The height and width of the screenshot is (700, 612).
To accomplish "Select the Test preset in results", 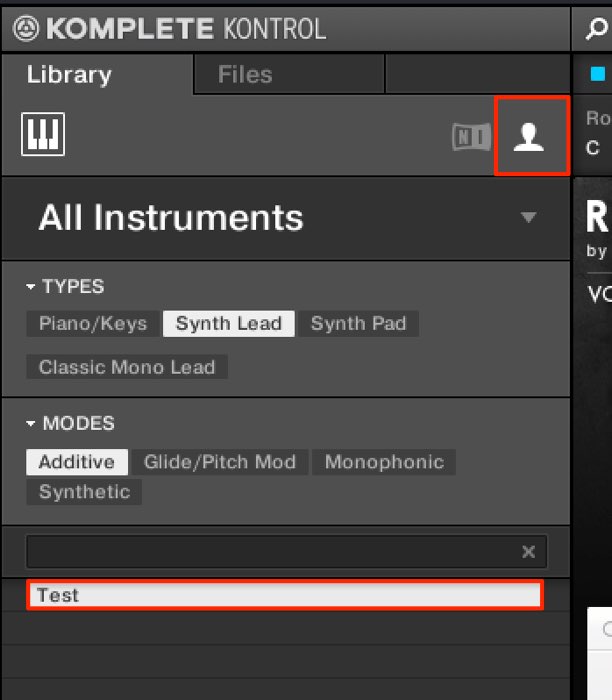I will coord(285,595).
